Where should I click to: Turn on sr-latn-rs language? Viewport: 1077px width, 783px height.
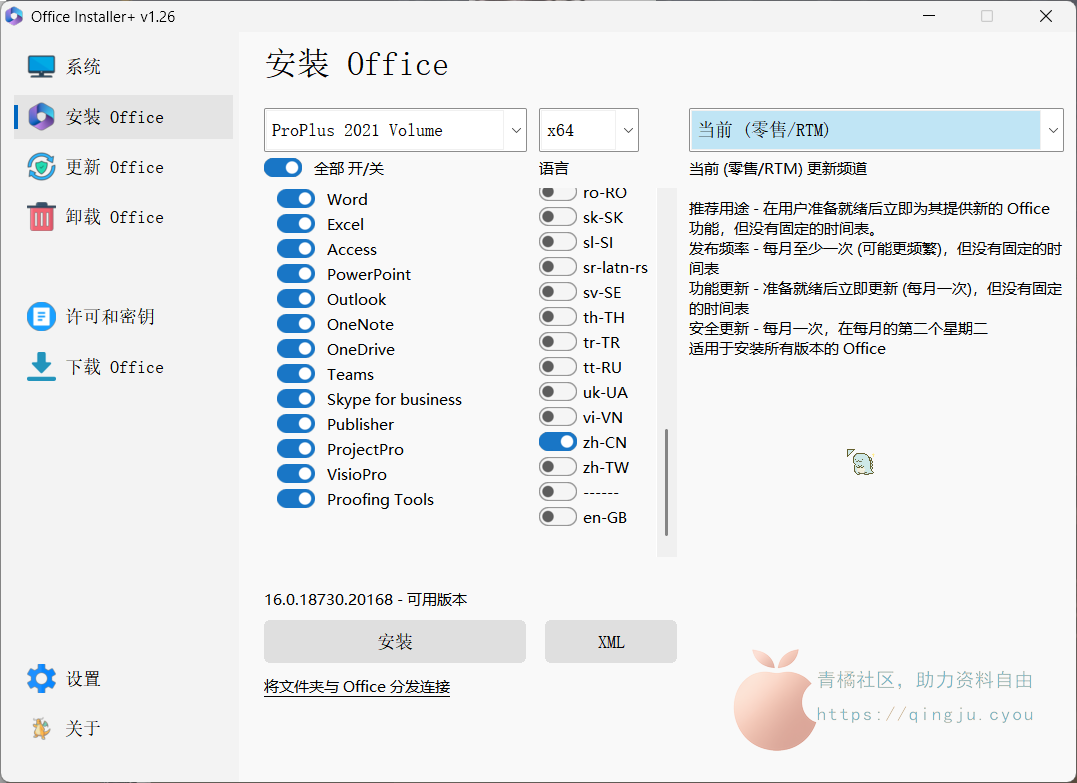pyautogui.click(x=558, y=267)
